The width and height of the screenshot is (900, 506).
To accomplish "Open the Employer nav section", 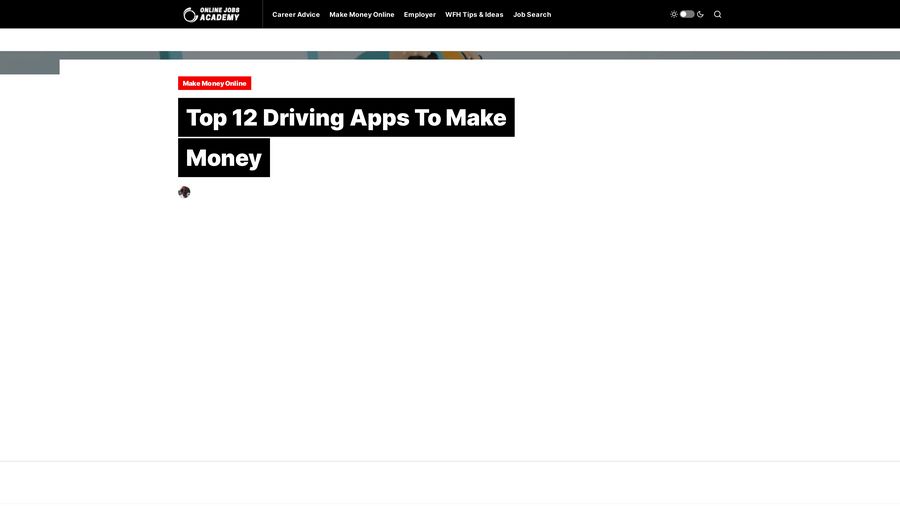I will point(420,15).
